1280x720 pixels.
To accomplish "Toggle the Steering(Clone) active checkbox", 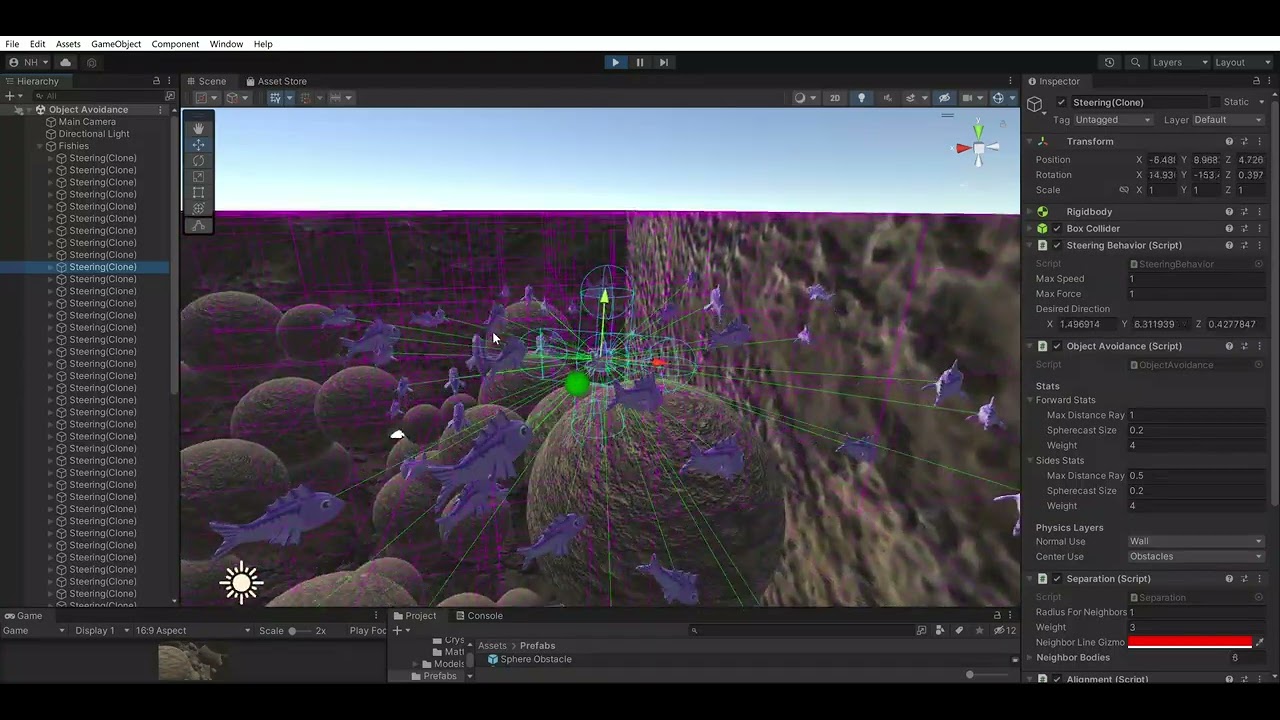I will click(x=1061, y=102).
